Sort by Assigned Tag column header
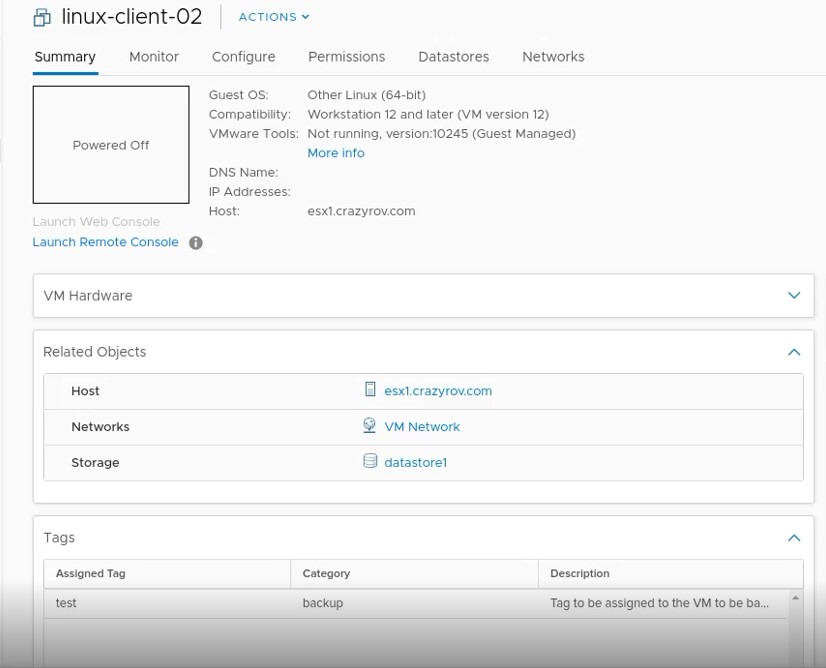This screenshot has width=826, height=668. [x=167, y=574]
